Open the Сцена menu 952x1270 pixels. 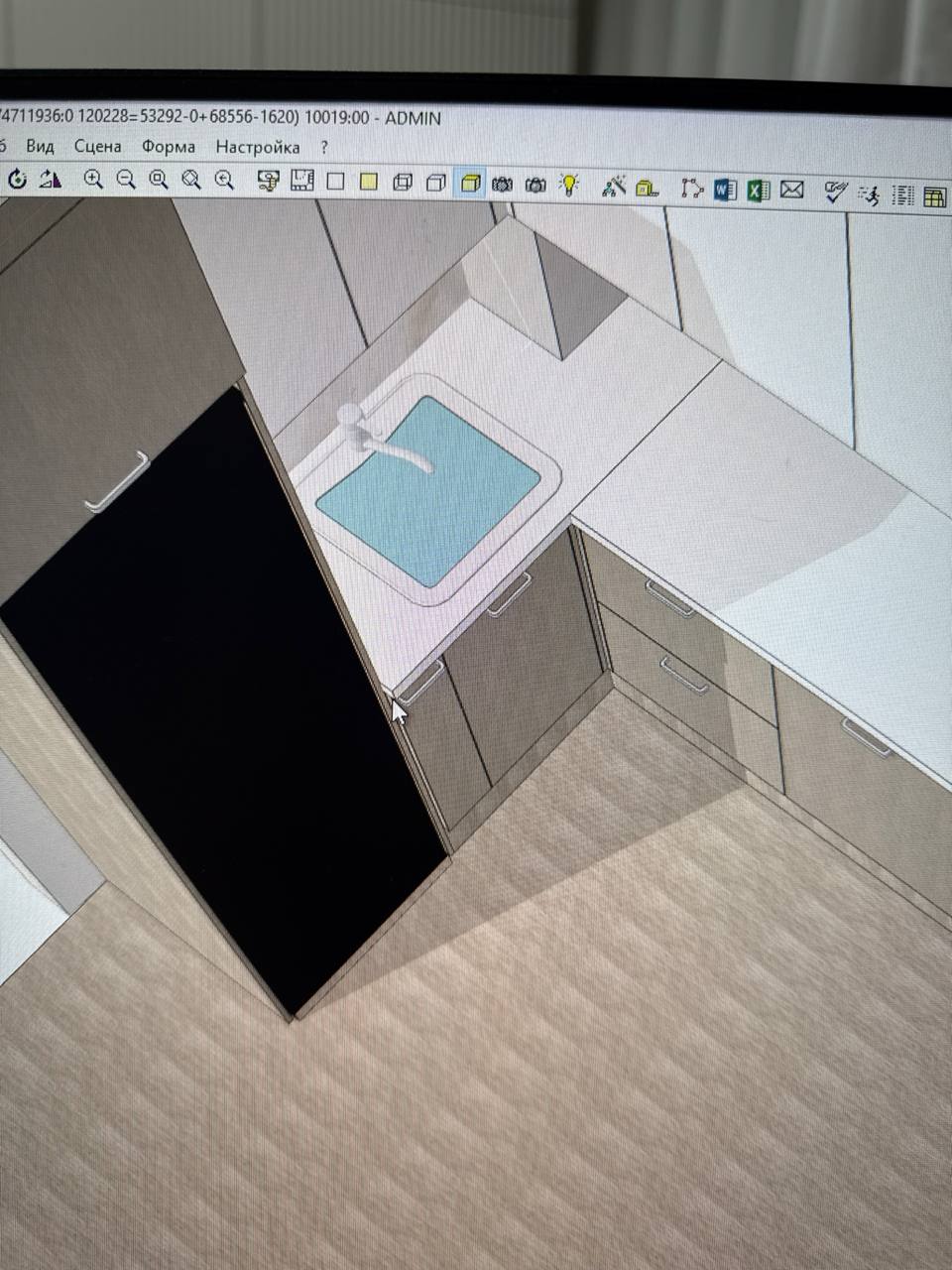click(x=98, y=146)
